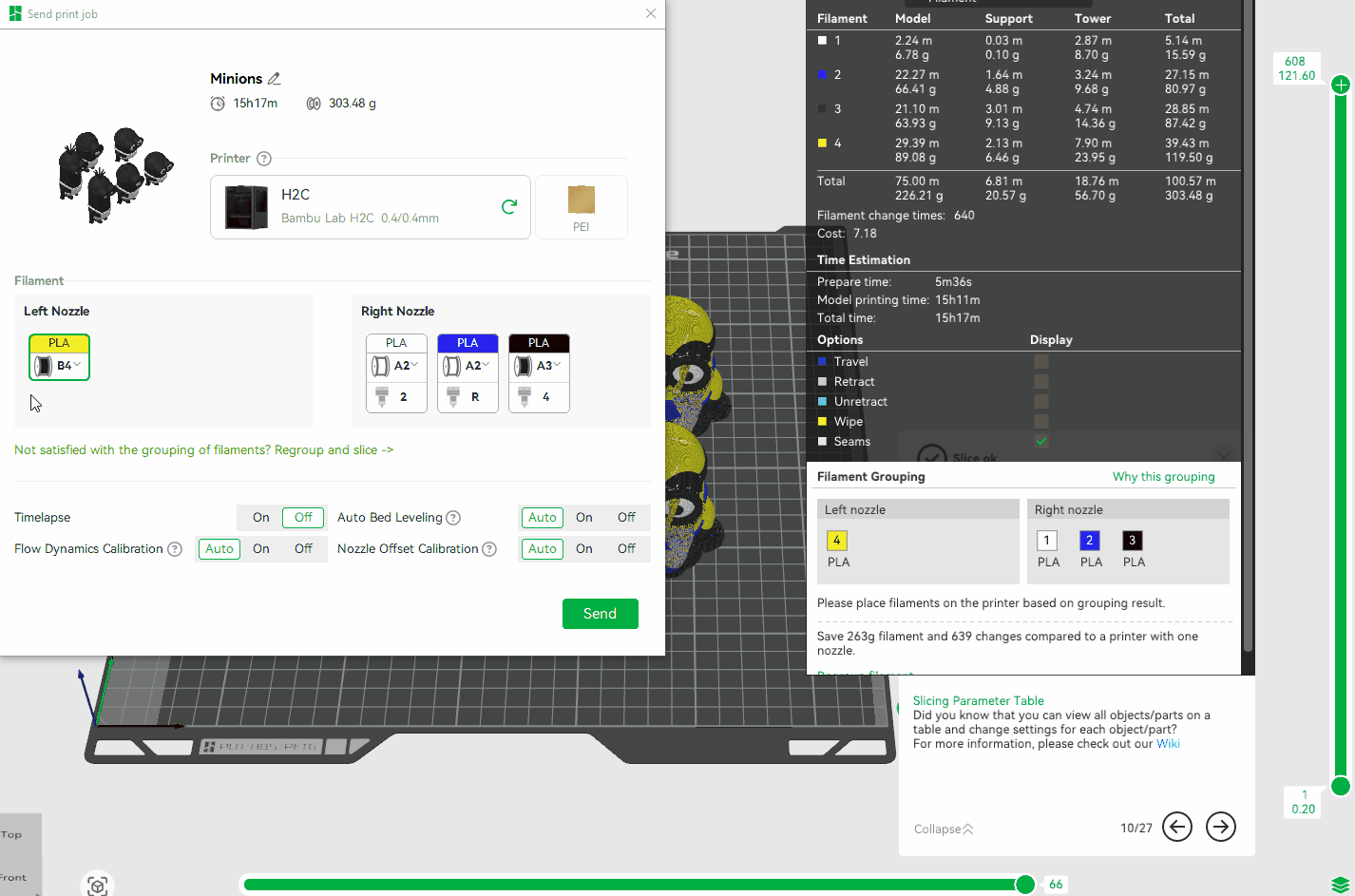Click filament 4 yellow grouping swatch
This screenshot has height=896, width=1355.
(x=837, y=541)
